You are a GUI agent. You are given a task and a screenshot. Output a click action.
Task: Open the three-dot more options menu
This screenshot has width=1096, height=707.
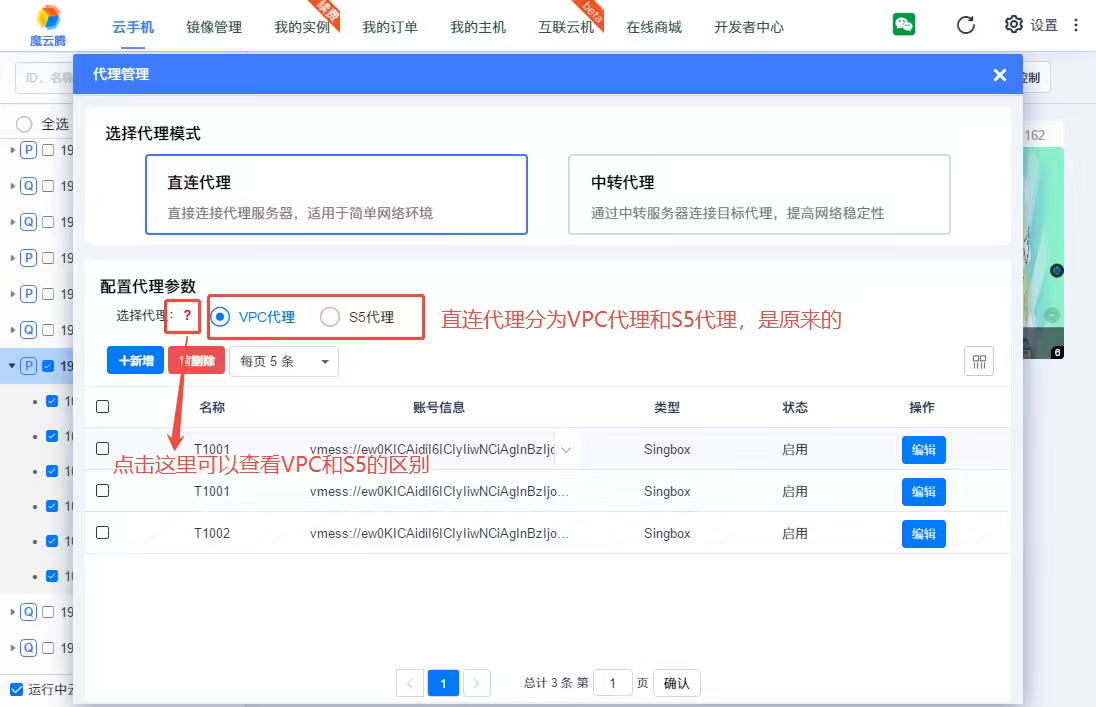click(1077, 25)
